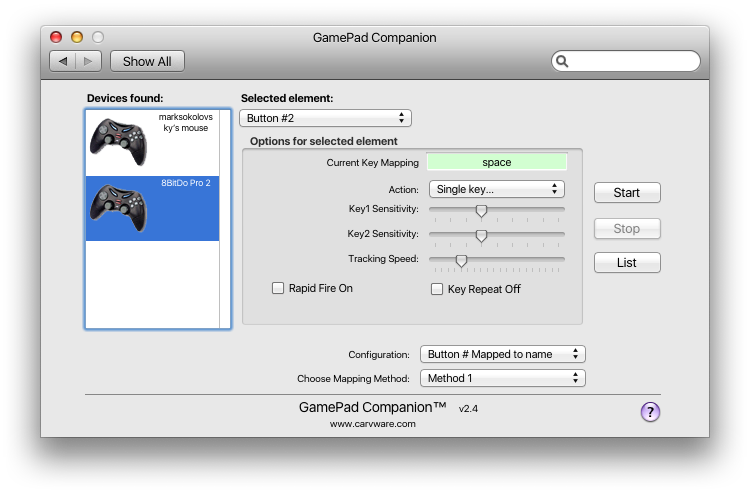This screenshot has height=493, width=750.
Task: Click the back navigation arrow
Action: coord(63,61)
